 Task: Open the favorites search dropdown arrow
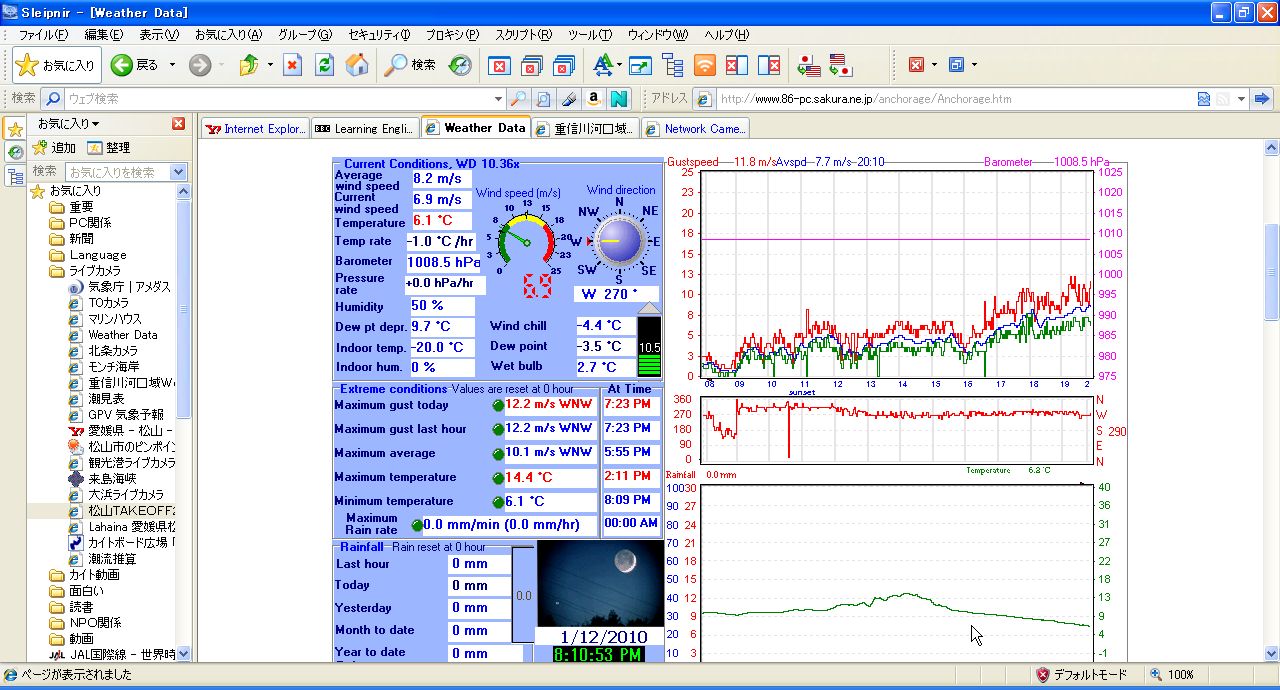[x=178, y=172]
